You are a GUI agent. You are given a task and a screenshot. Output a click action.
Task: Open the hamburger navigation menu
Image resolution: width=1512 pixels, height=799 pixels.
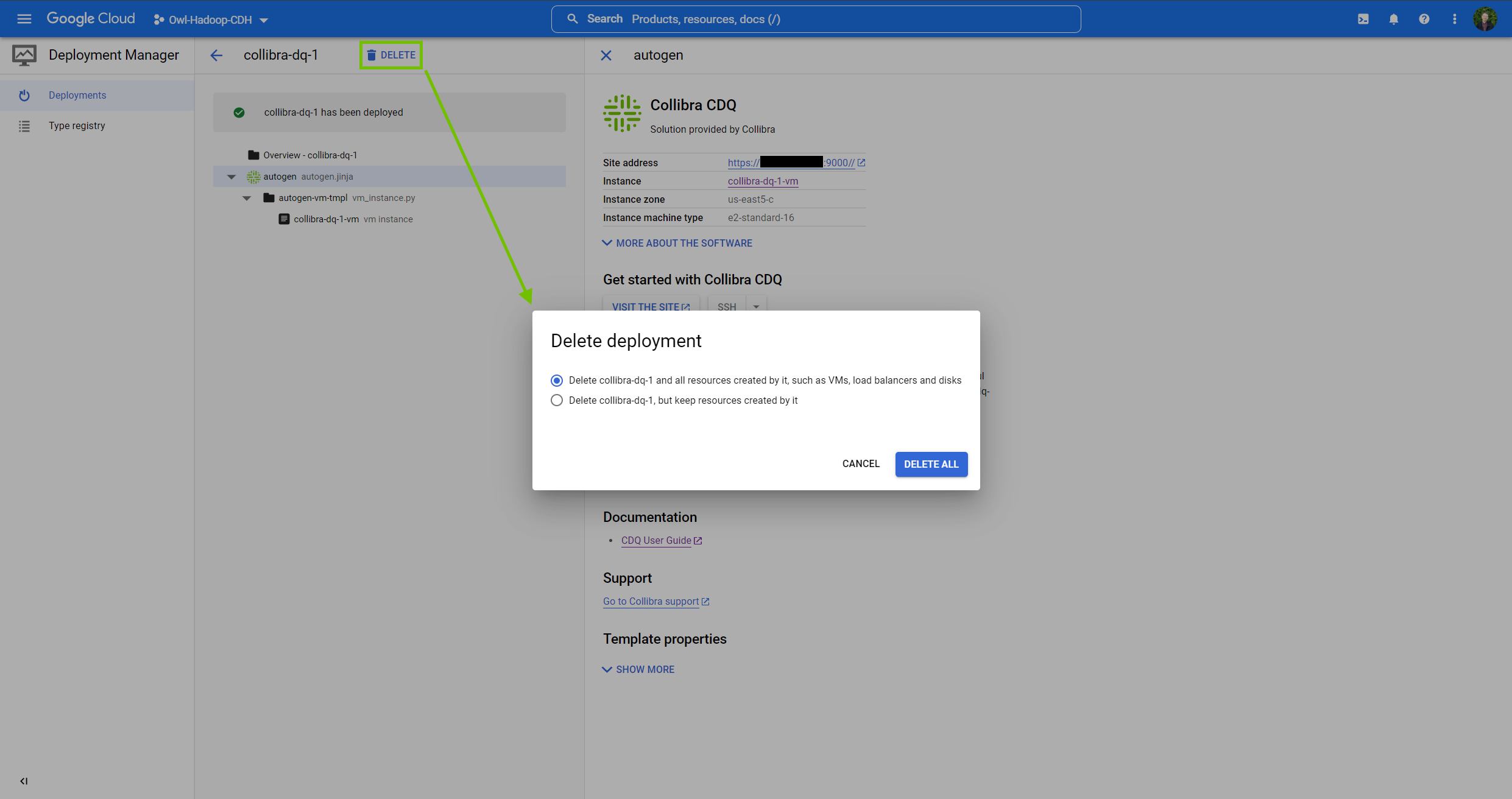point(24,19)
